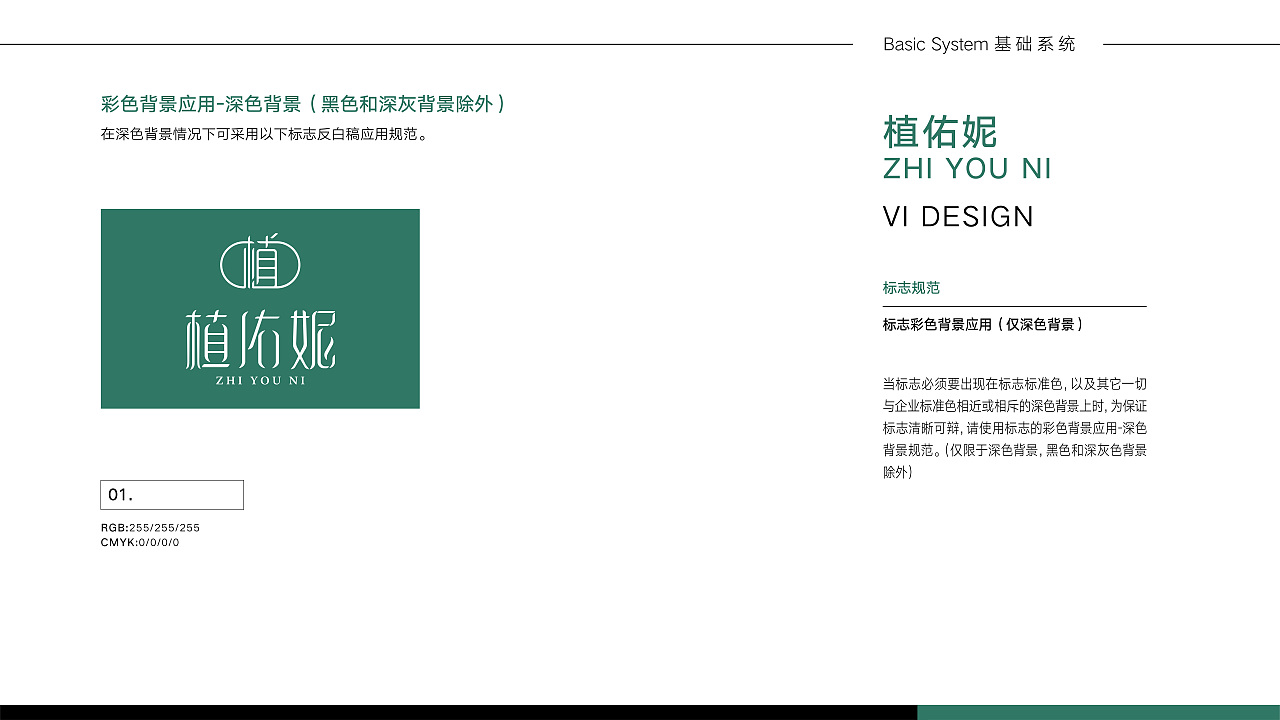Click the green heading '彩色背景应用-深色背景'
1280x720 pixels.
[x=201, y=104]
